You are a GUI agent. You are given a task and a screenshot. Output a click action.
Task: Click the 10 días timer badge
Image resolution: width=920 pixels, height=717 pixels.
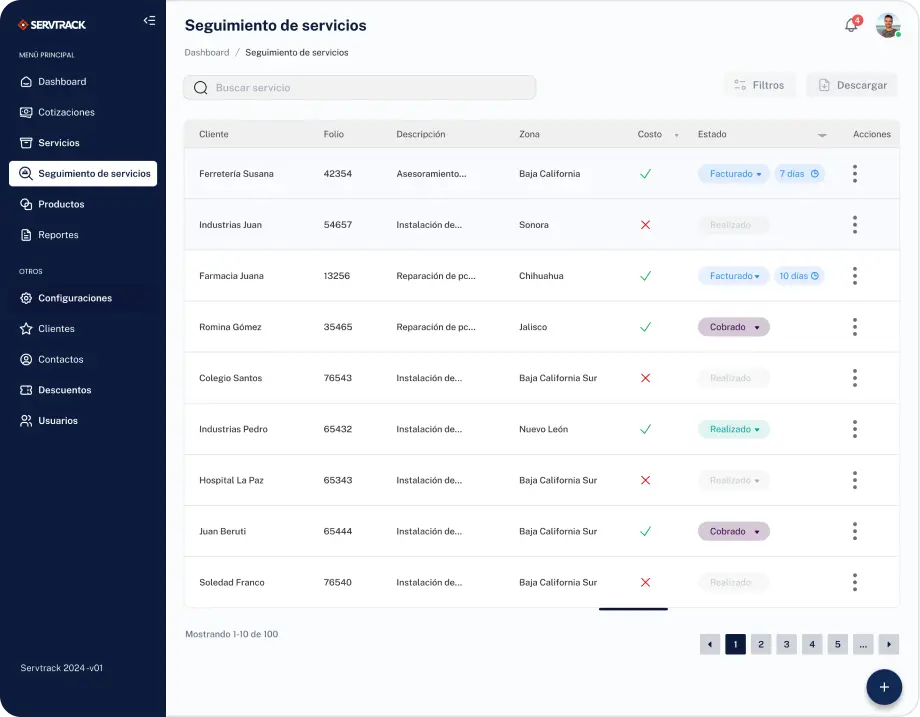tap(799, 276)
